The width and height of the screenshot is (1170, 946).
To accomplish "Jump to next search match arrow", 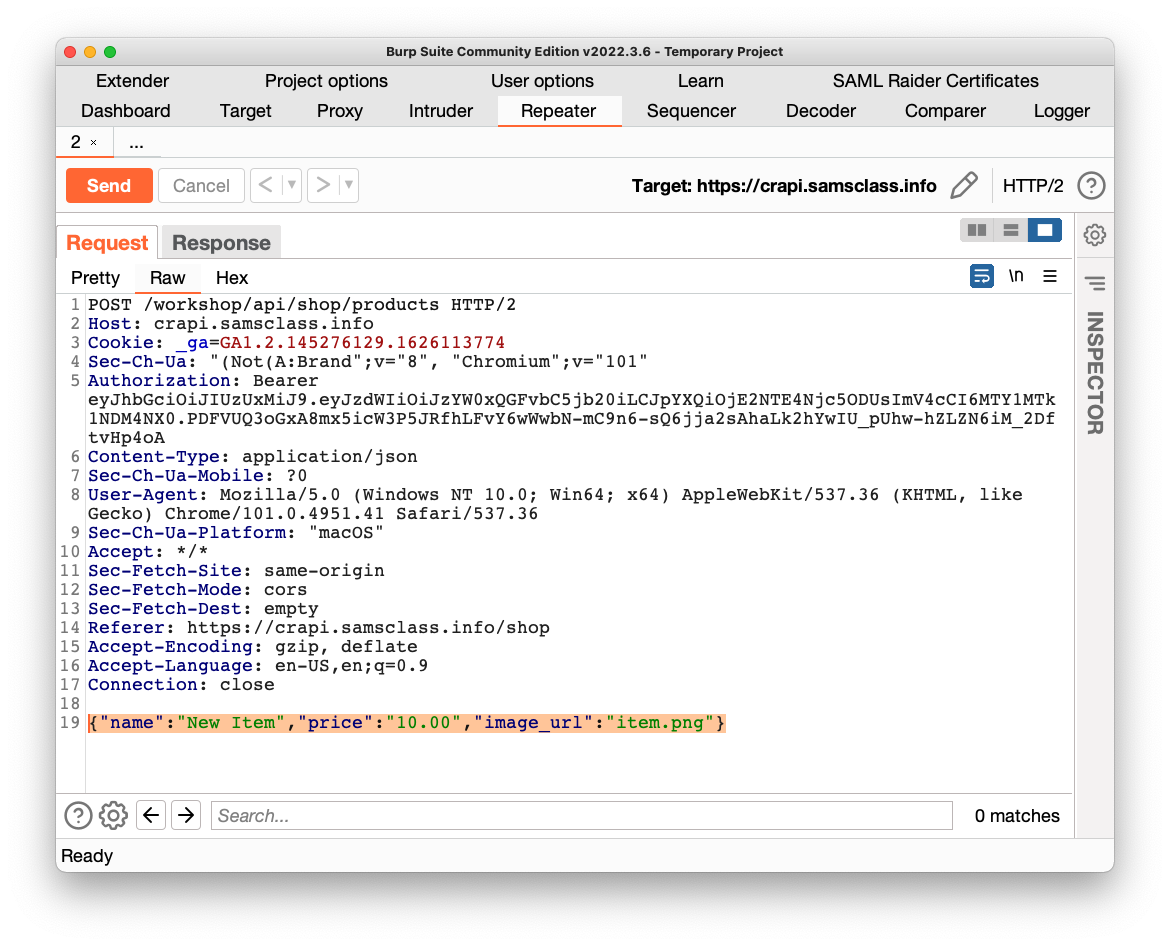I will 187,815.
